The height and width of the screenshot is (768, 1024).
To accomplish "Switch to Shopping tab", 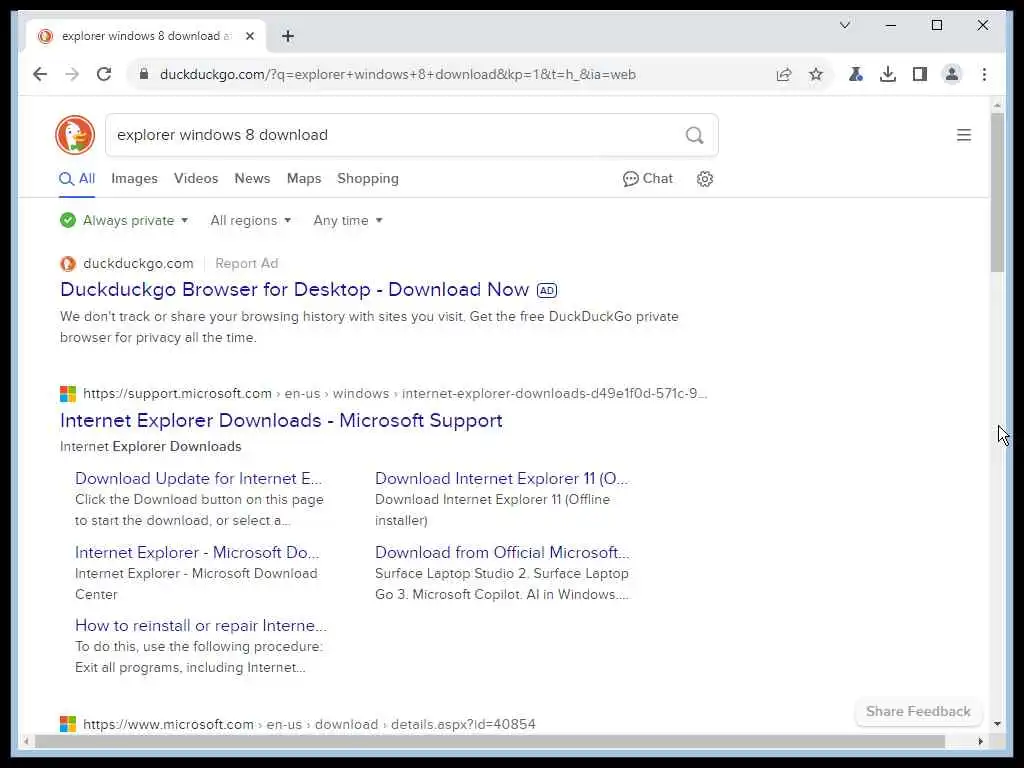I will tap(368, 179).
